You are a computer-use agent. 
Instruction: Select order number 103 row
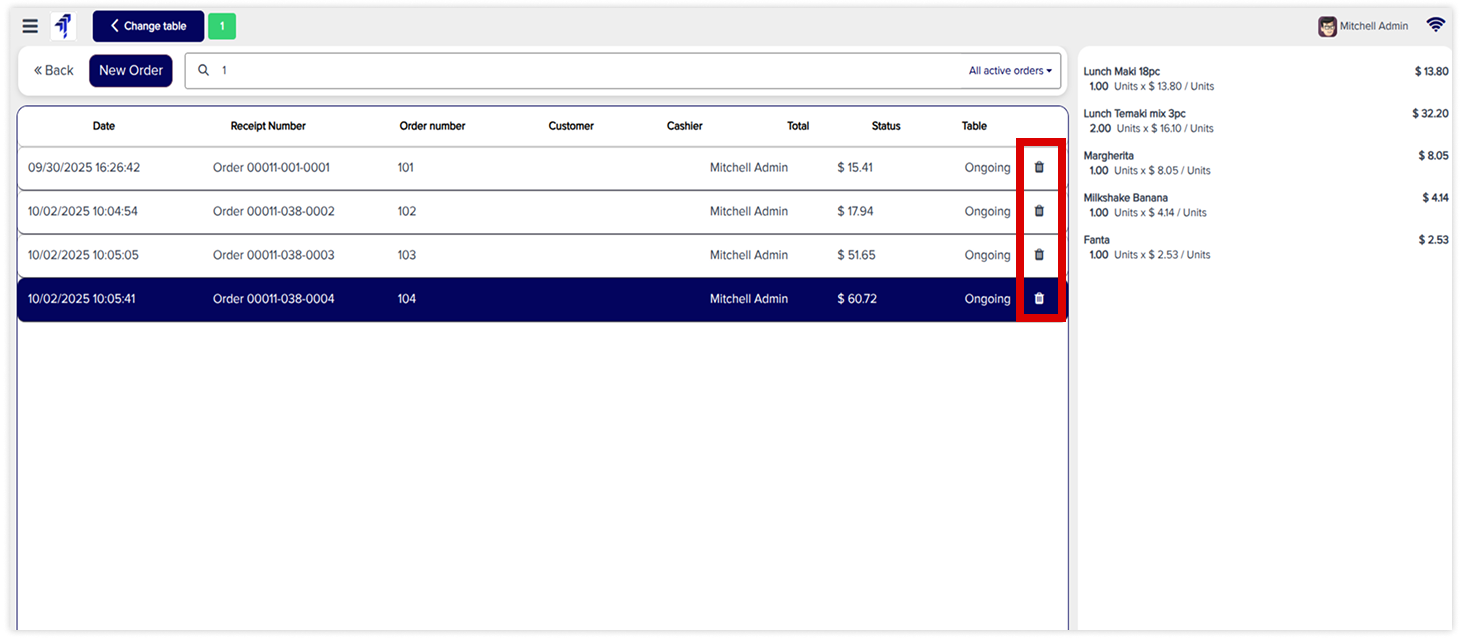407,255
